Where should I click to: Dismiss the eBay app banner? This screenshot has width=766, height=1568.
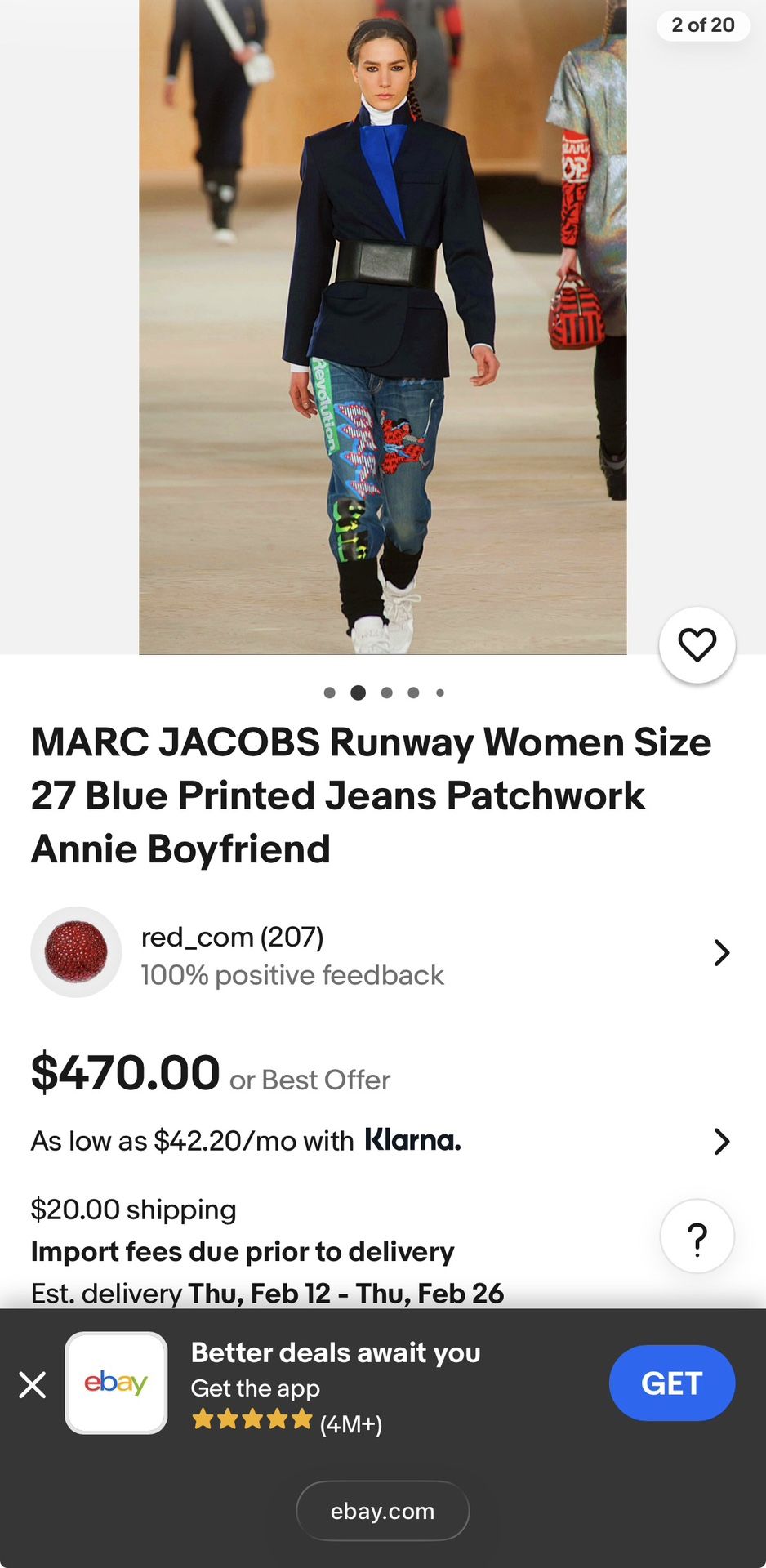click(33, 1384)
